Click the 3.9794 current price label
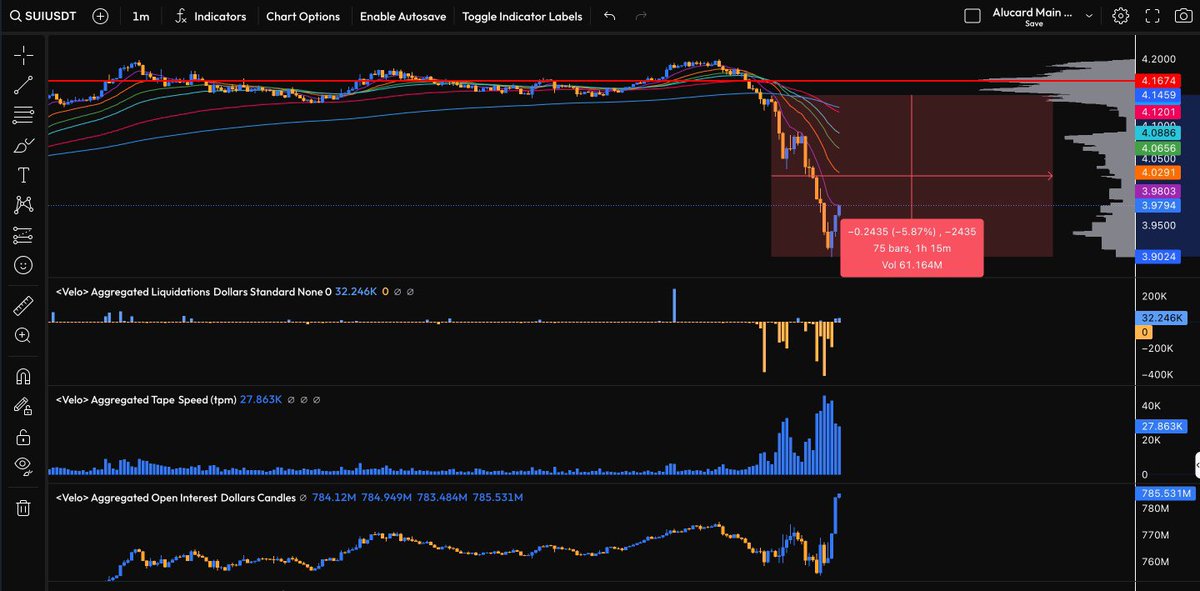 1157,204
